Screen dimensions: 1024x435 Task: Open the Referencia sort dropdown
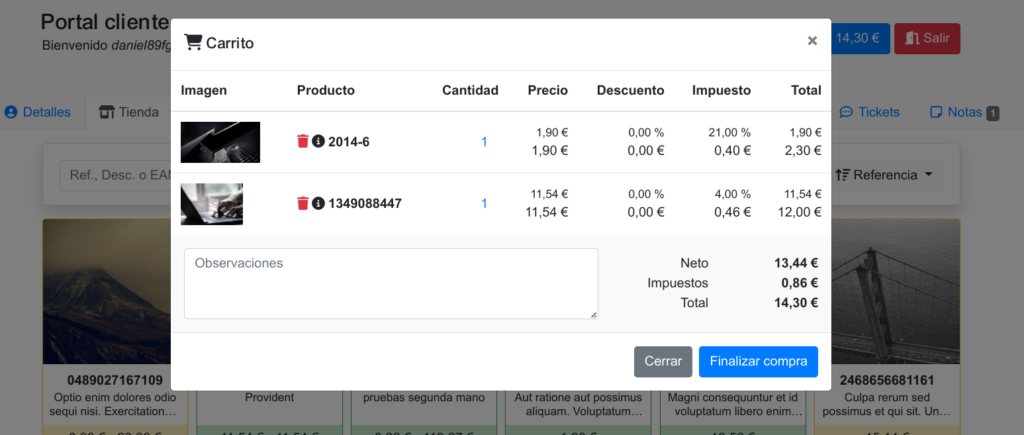point(888,175)
